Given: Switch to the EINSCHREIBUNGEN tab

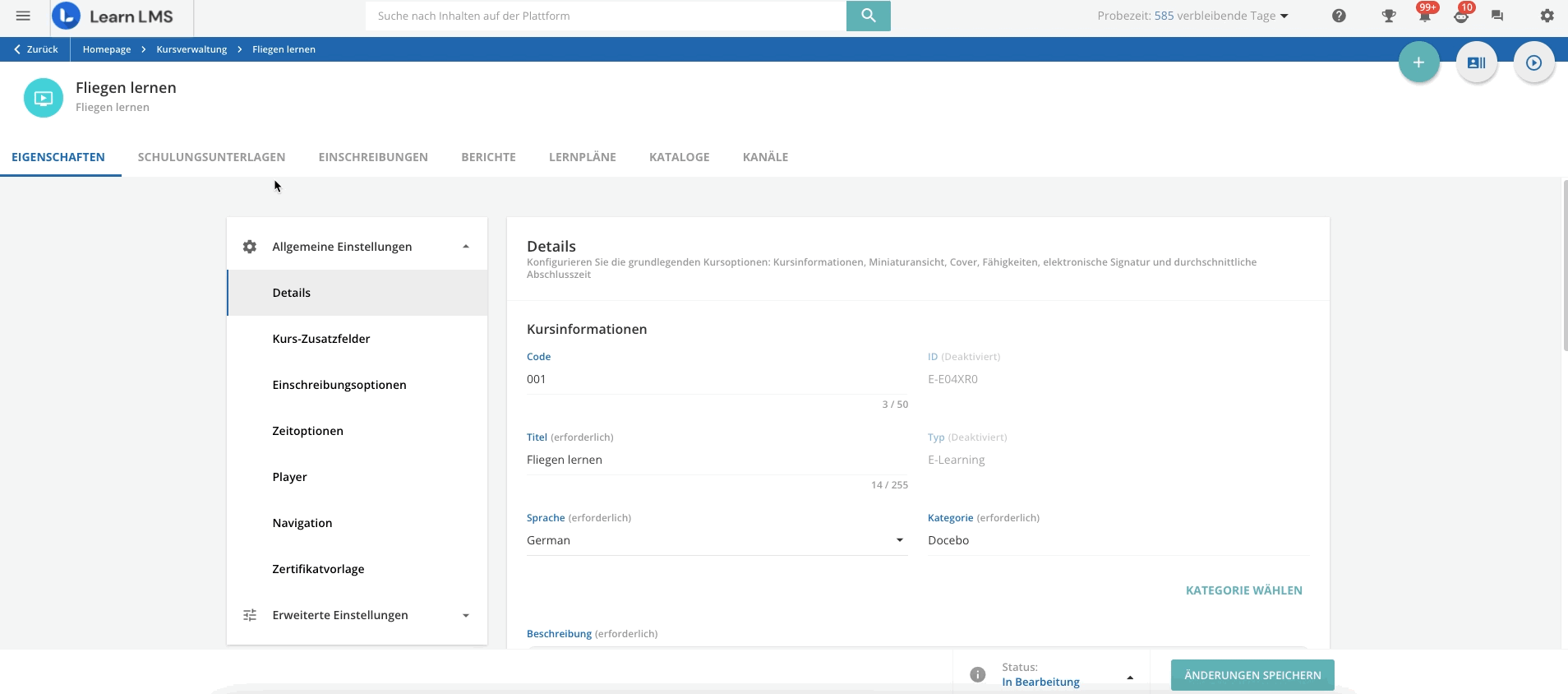Looking at the screenshot, I should click(373, 157).
